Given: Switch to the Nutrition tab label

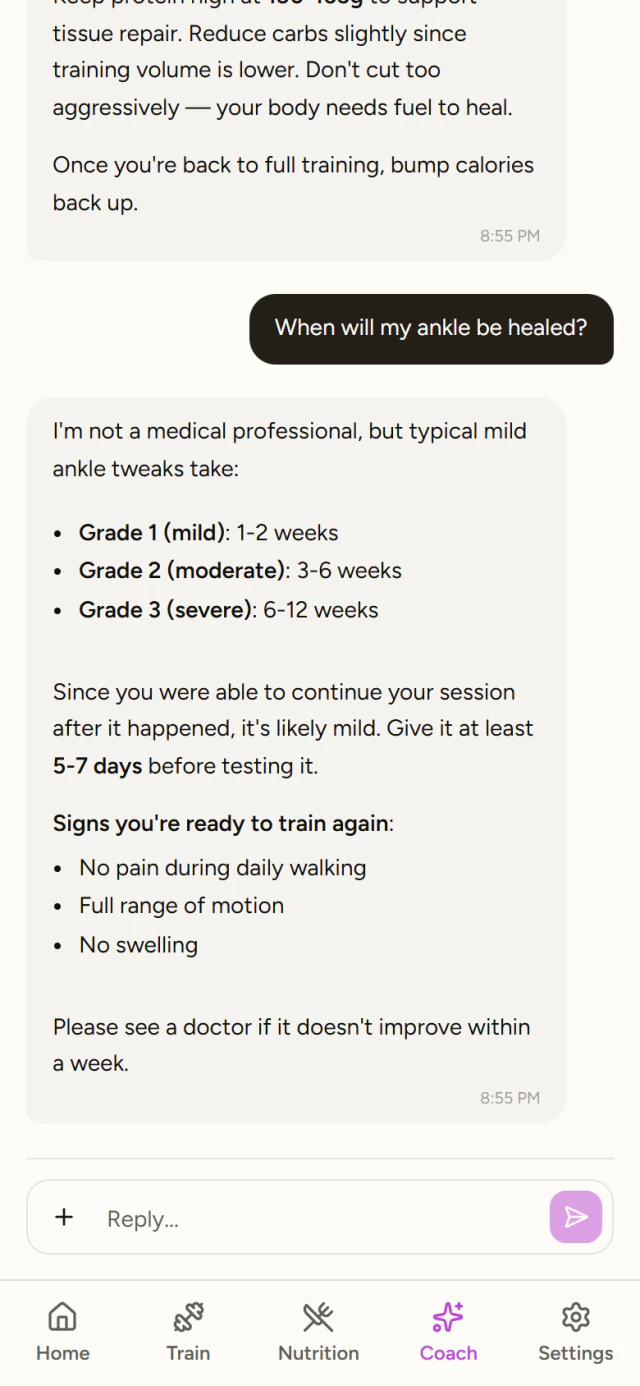Looking at the screenshot, I should (x=318, y=1353).
